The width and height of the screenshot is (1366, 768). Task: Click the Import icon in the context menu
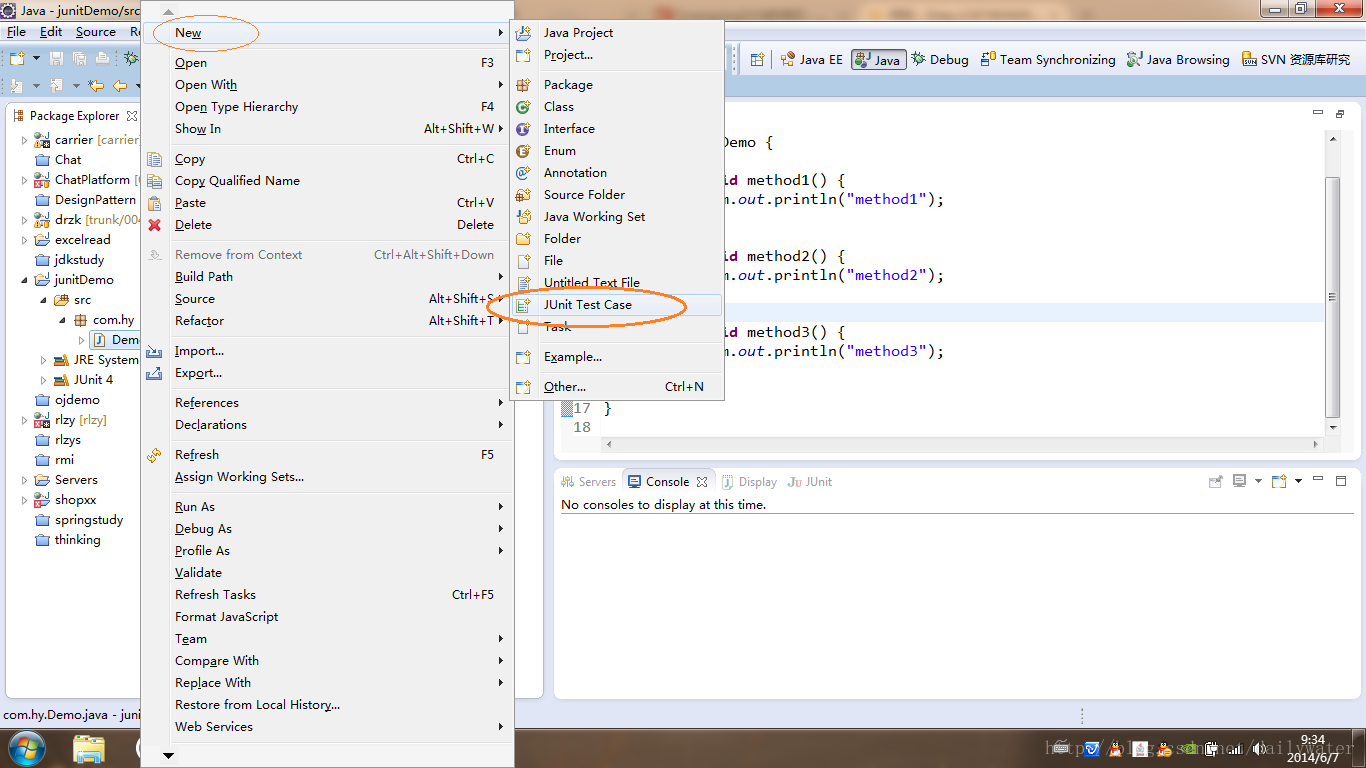[x=155, y=351]
